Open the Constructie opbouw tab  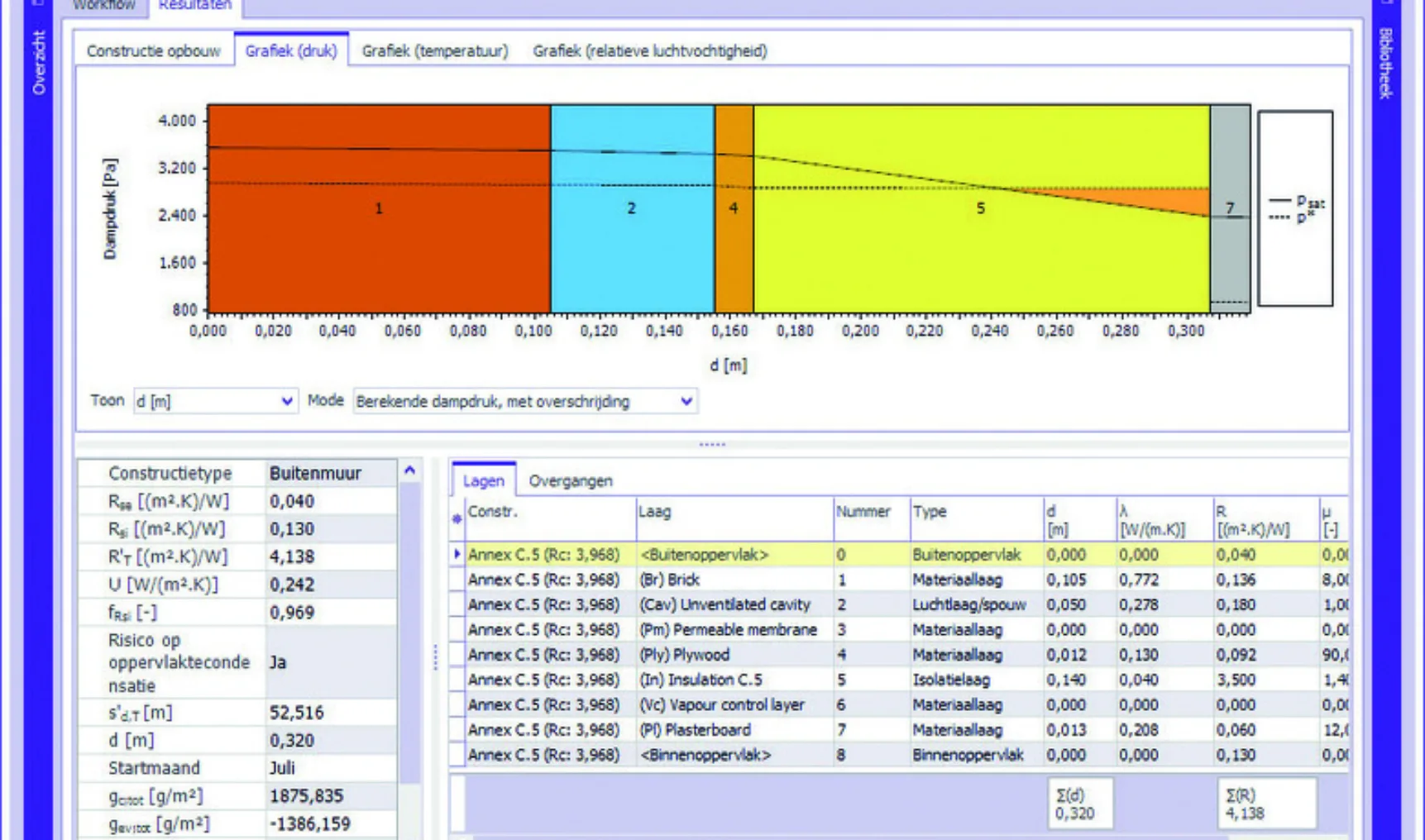coord(154,51)
